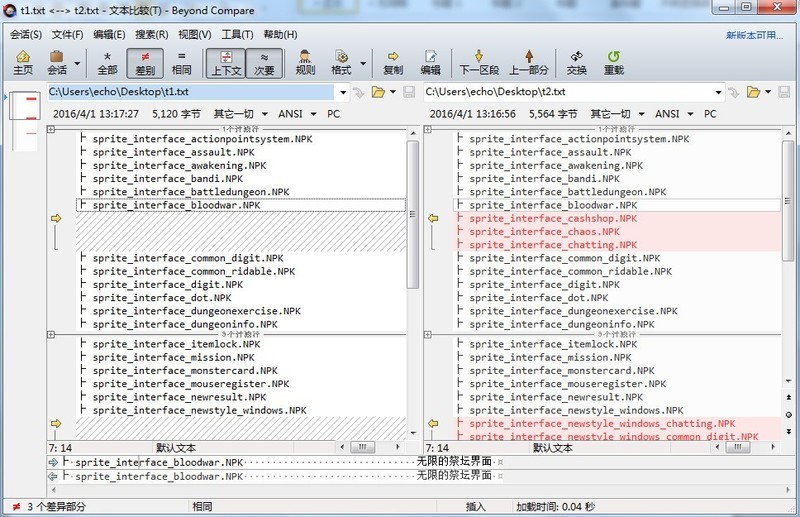Viewport: 800px width, 517px height.
Task: Open the 搜索(R) menu
Action: pos(152,35)
